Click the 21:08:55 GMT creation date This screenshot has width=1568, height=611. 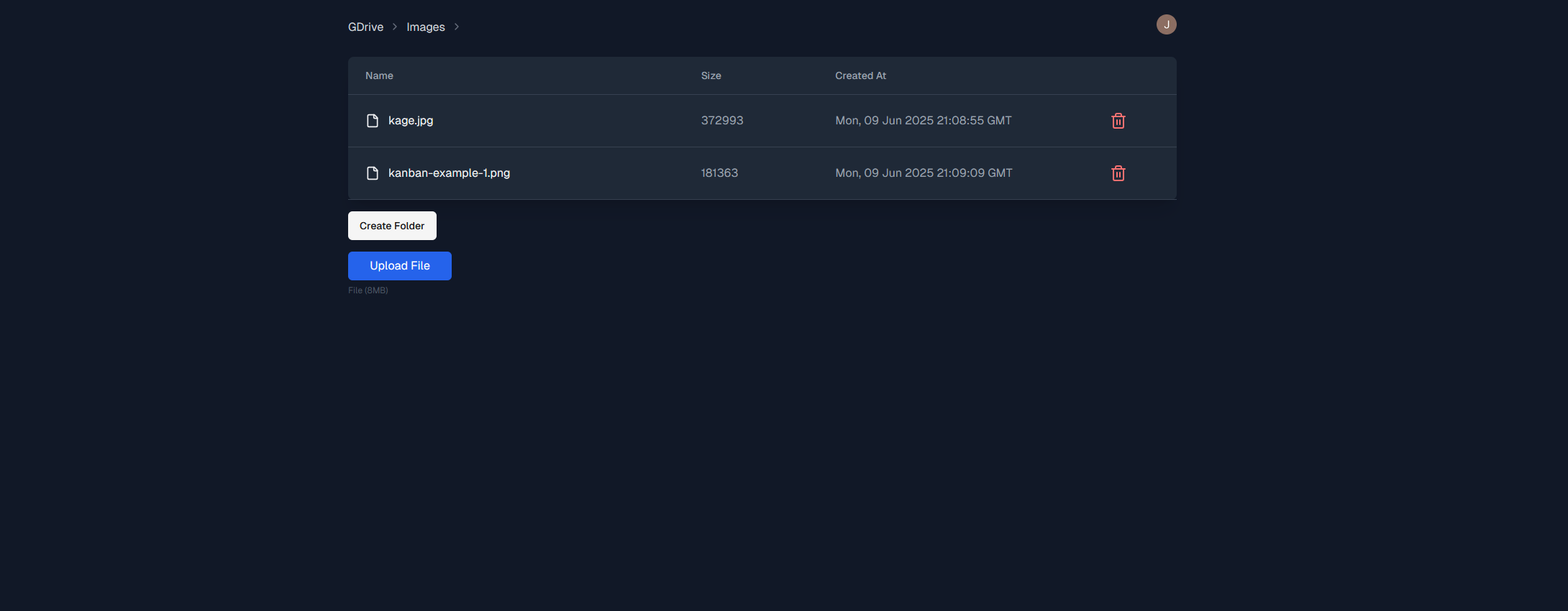pos(923,121)
